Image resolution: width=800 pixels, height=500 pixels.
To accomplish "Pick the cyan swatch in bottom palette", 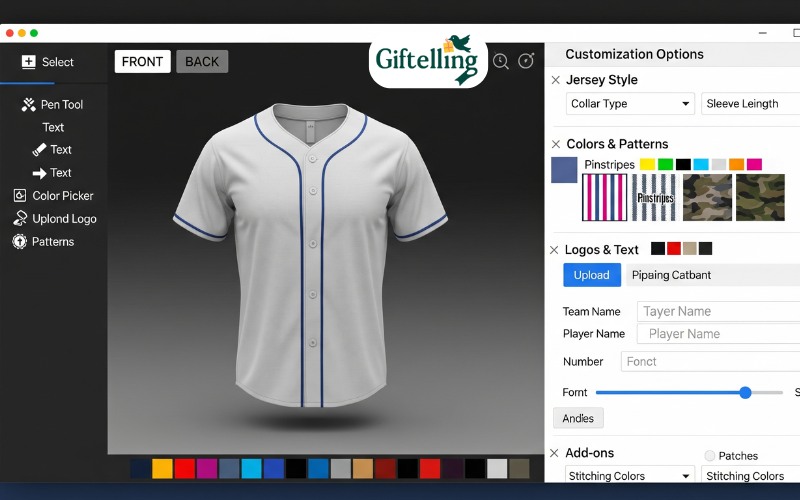I will (x=252, y=468).
